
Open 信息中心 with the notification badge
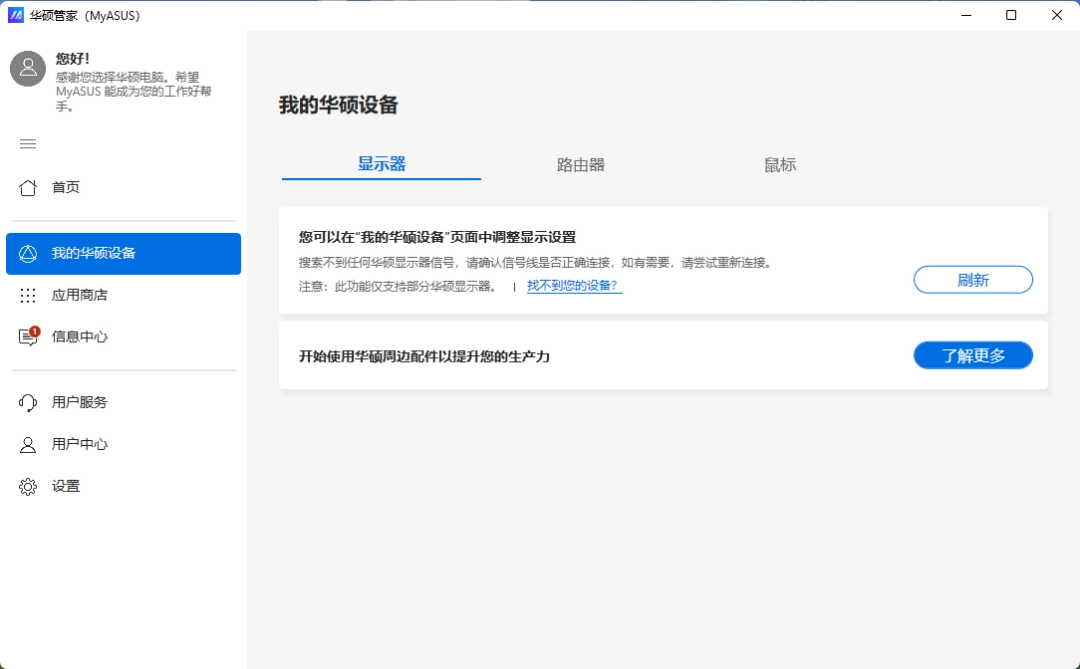pos(27,337)
